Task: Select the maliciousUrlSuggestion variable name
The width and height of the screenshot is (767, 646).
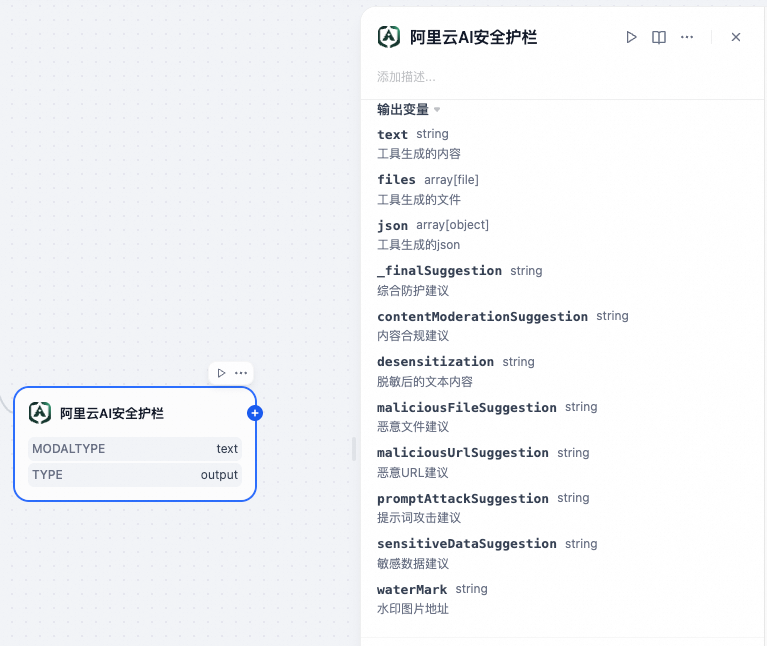Action: click(463, 453)
